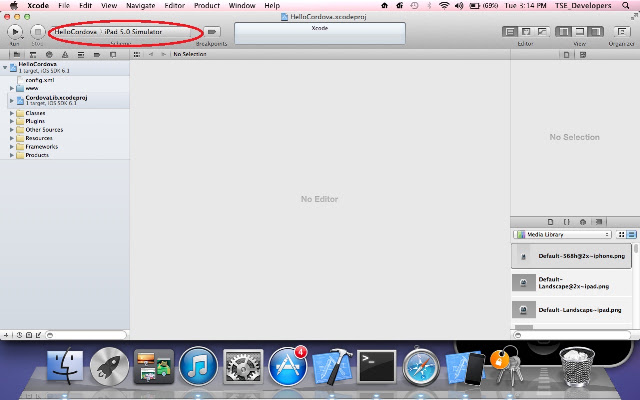Image resolution: width=640 pixels, height=400 pixels.
Task: Select config.xml in the navigator
Action: [x=40, y=80]
